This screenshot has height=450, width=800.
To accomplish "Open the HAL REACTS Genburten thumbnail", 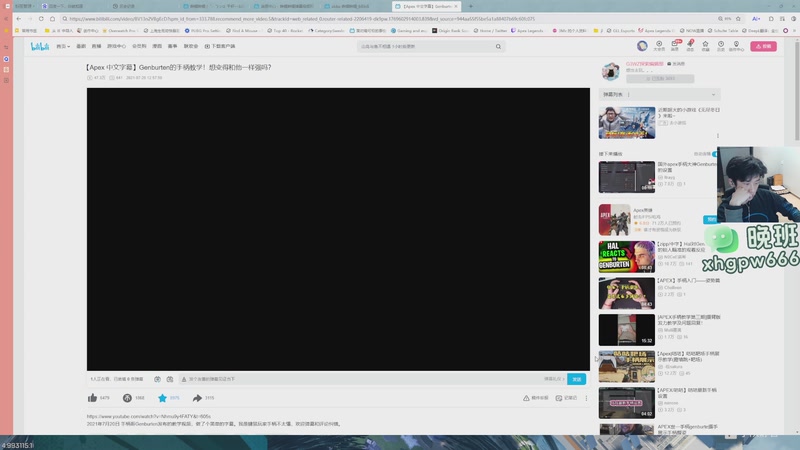I will [x=627, y=257].
